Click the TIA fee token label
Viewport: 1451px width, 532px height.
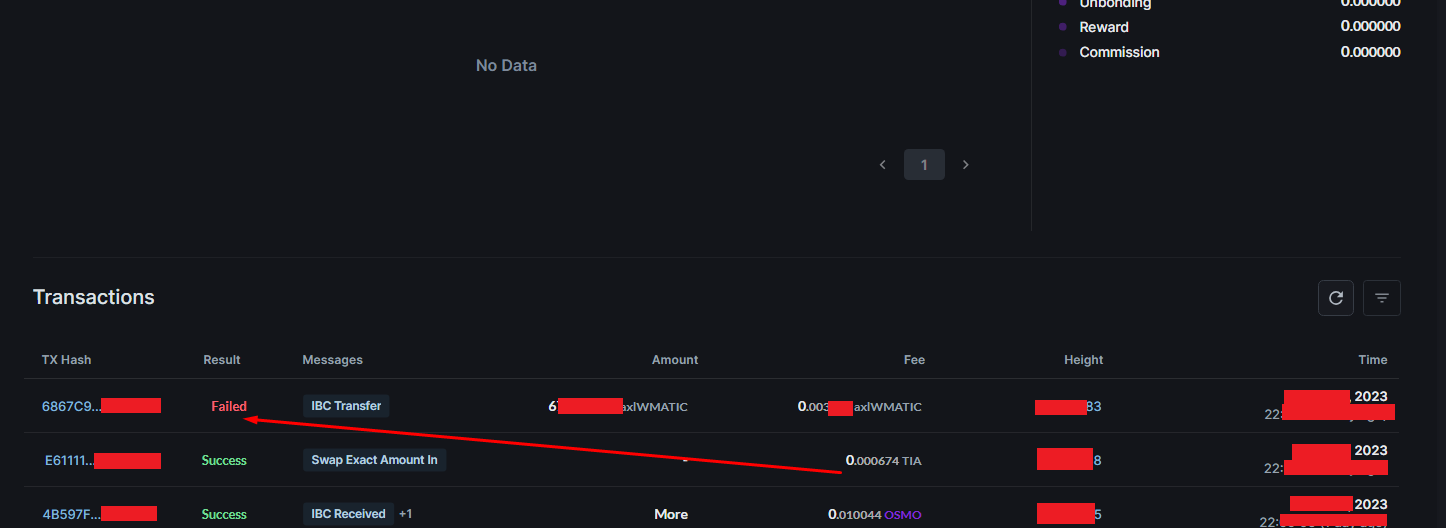[x=912, y=461]
